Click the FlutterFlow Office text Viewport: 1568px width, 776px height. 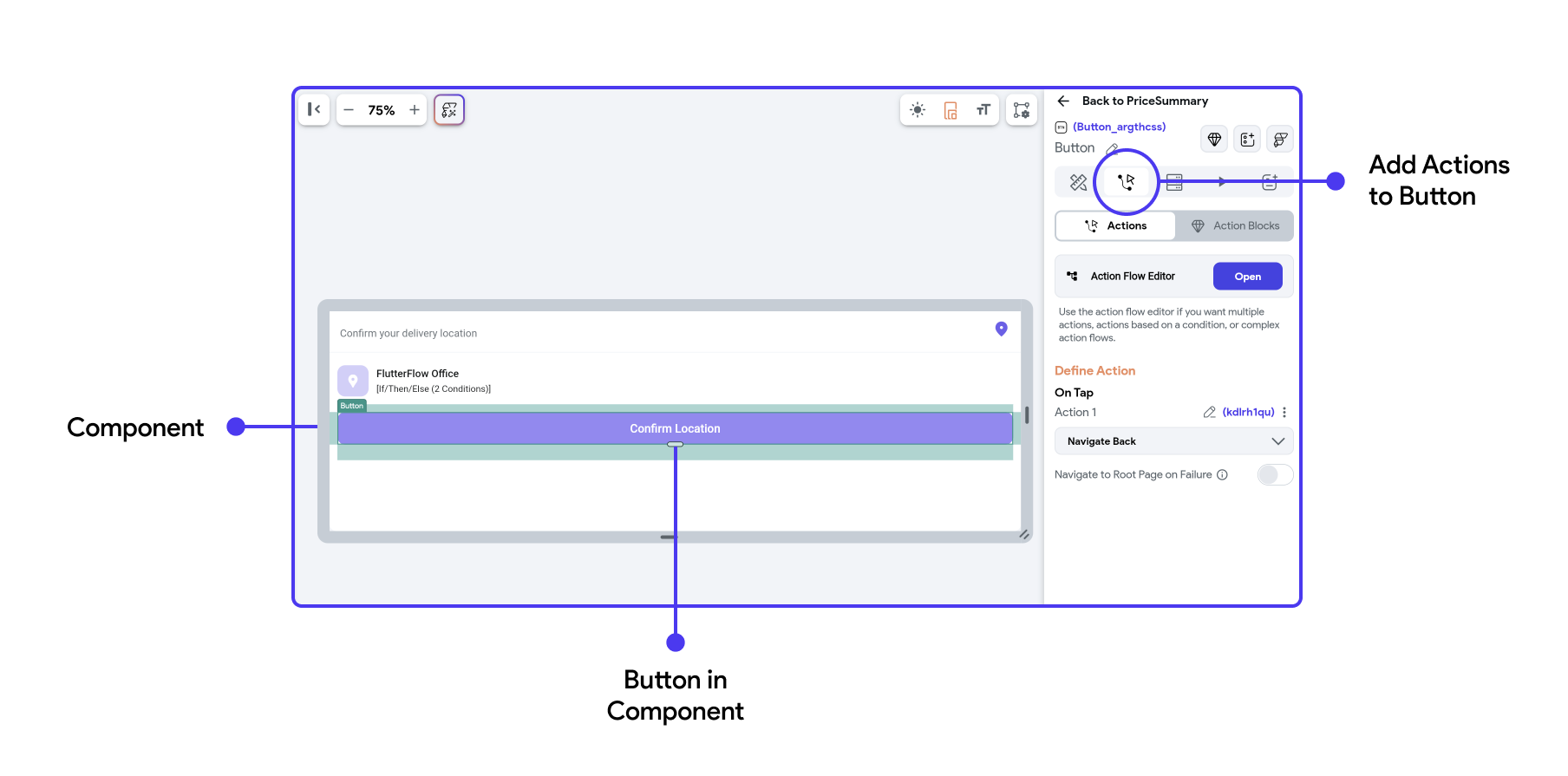[417, 374]
